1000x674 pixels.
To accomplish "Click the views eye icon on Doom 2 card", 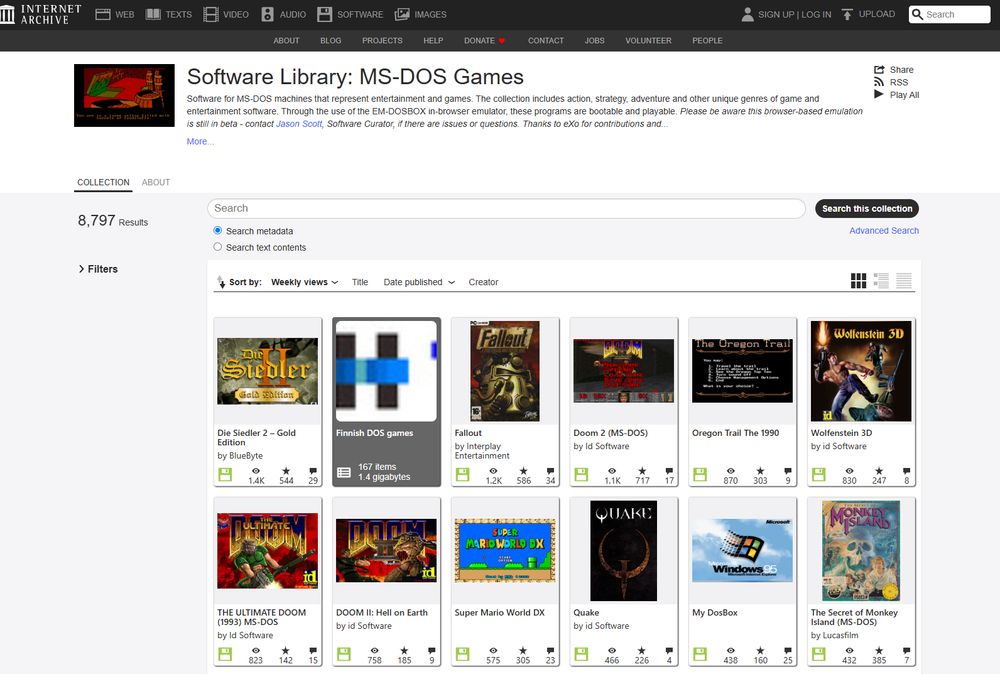I will pos(612,471).
